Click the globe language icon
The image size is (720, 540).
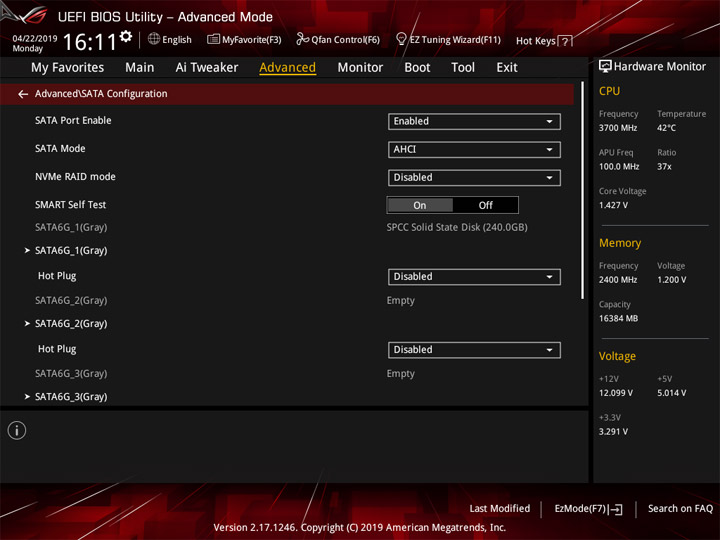(x=154, y=39)
